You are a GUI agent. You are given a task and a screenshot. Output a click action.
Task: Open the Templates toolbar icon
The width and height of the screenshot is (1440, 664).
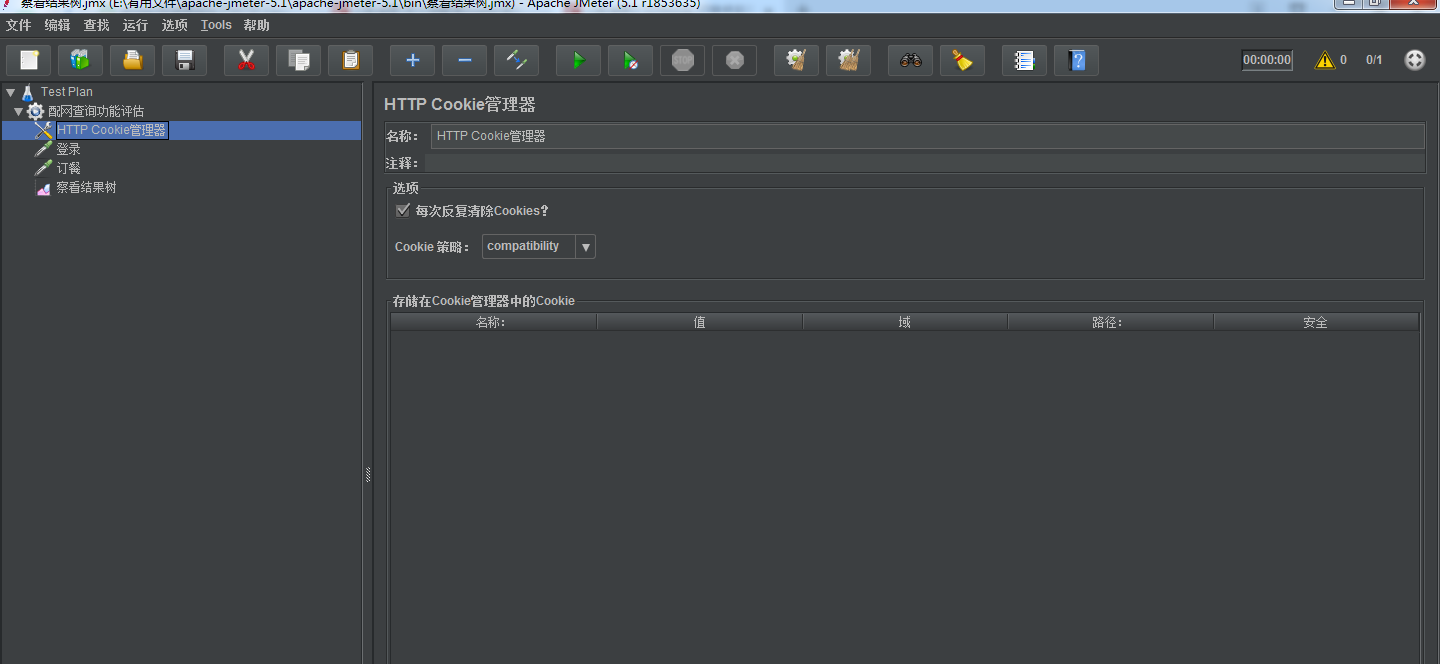click(x=80, y=60)
